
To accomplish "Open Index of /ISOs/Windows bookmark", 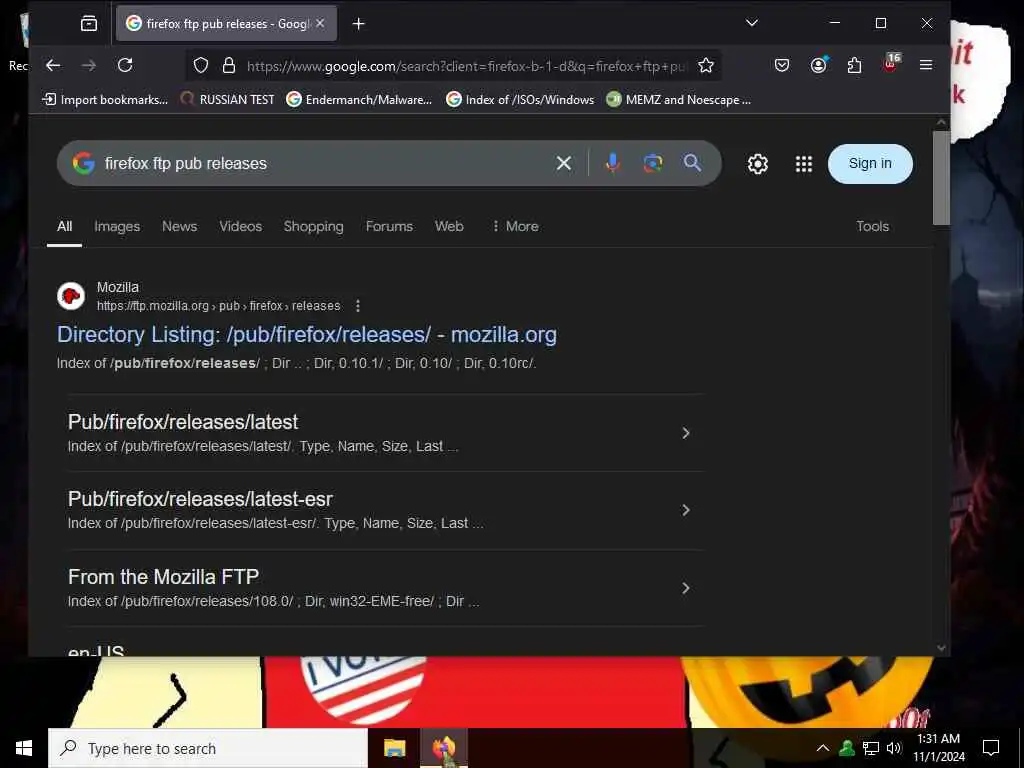I will pos(520,100).
